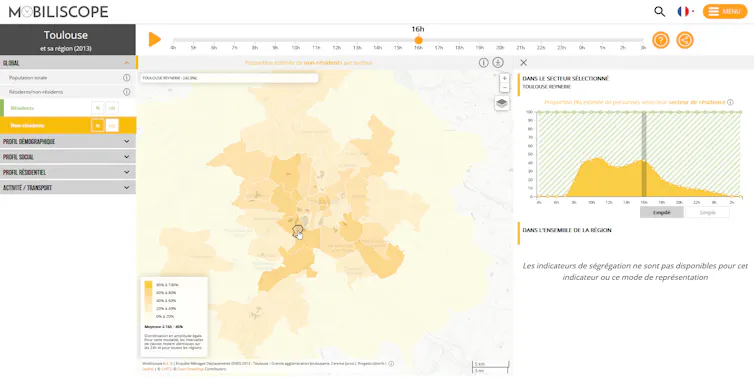
Task: Jump timeline to 23h
Action: coord(562,48)
